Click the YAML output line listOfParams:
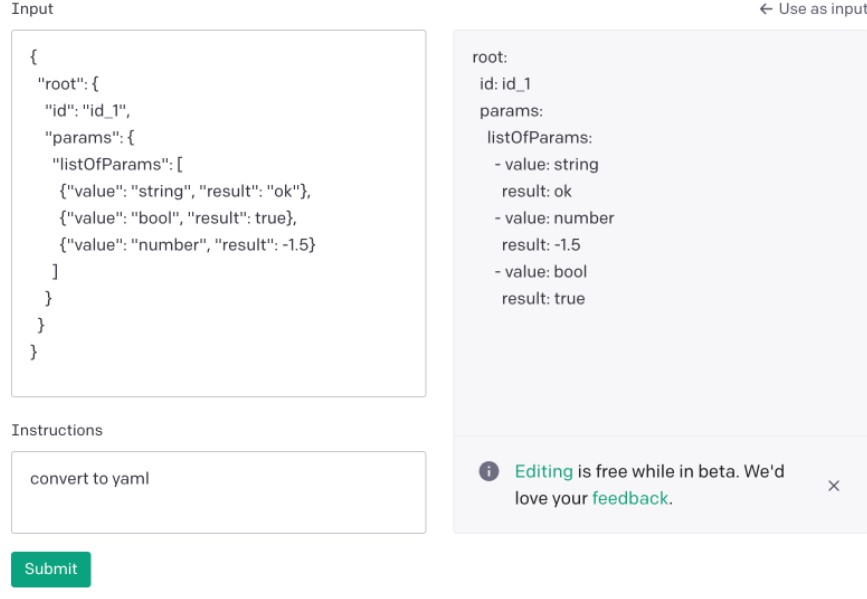This screenshot has width=867, height=599. tap(540, 138)
